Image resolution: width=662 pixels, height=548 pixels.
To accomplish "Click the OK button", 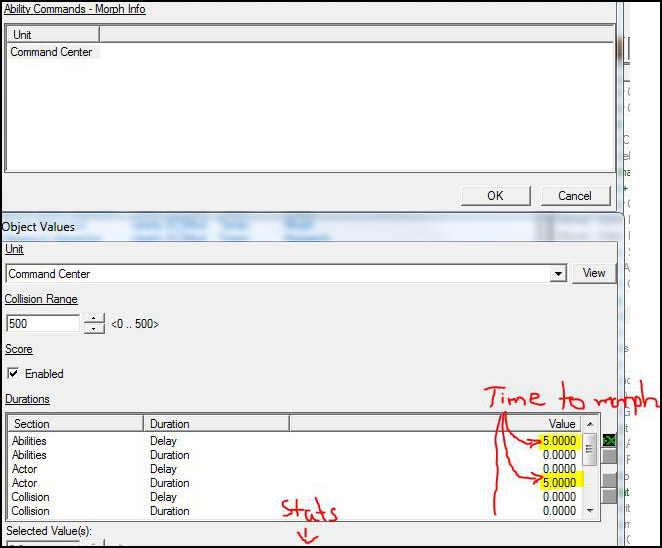I will pos(495,196).
